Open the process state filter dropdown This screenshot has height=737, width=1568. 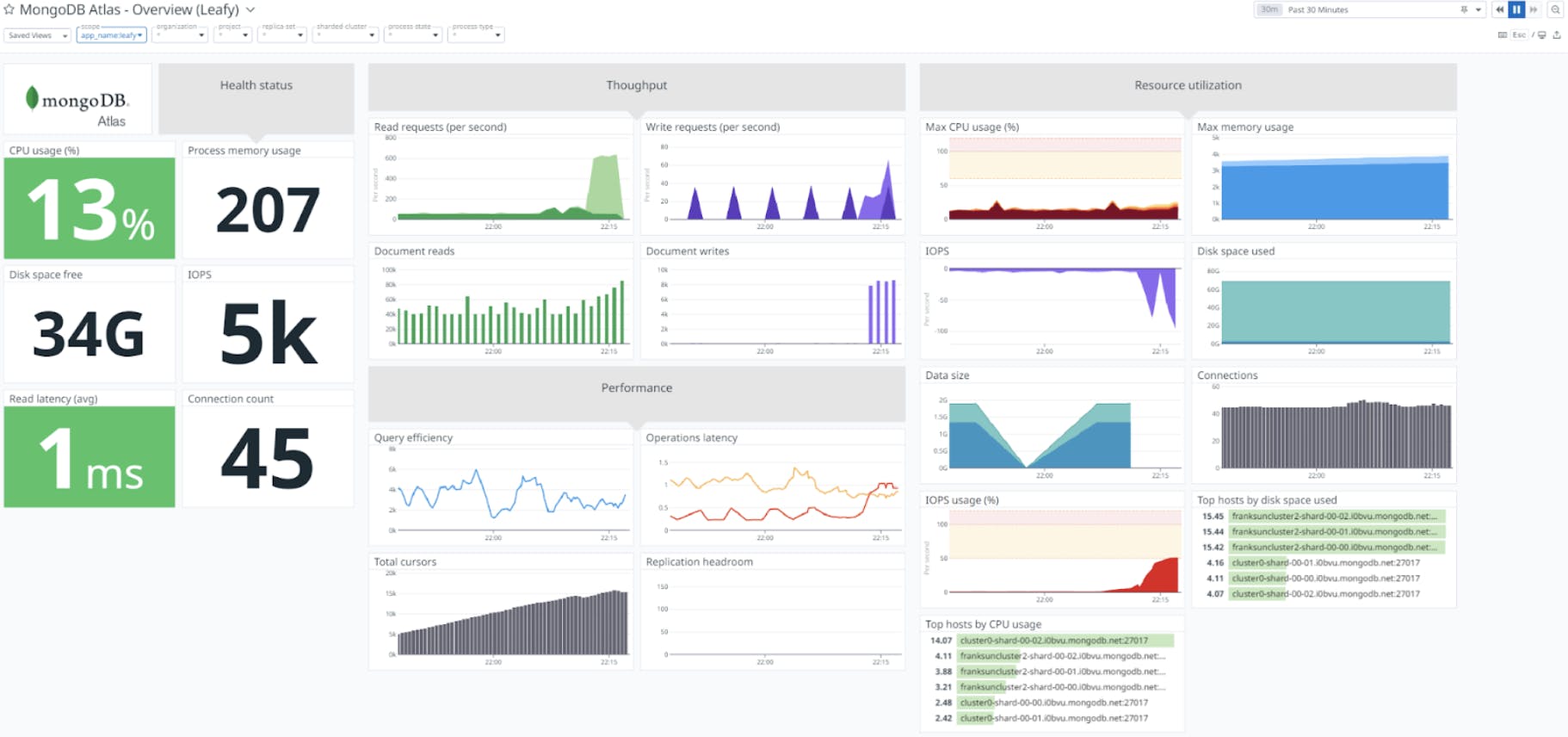click(x=413, y=34)
